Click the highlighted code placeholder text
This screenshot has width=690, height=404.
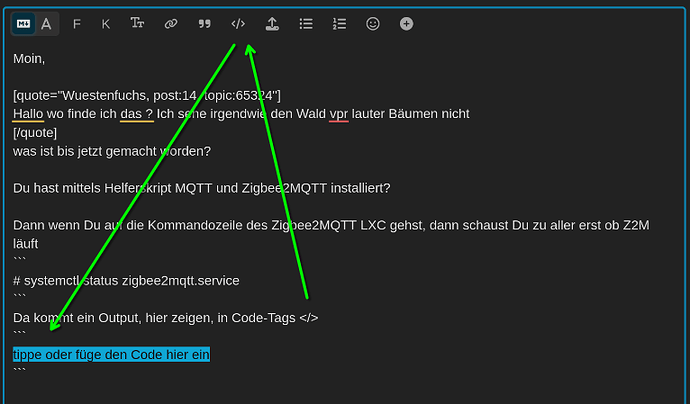[111, 354]
